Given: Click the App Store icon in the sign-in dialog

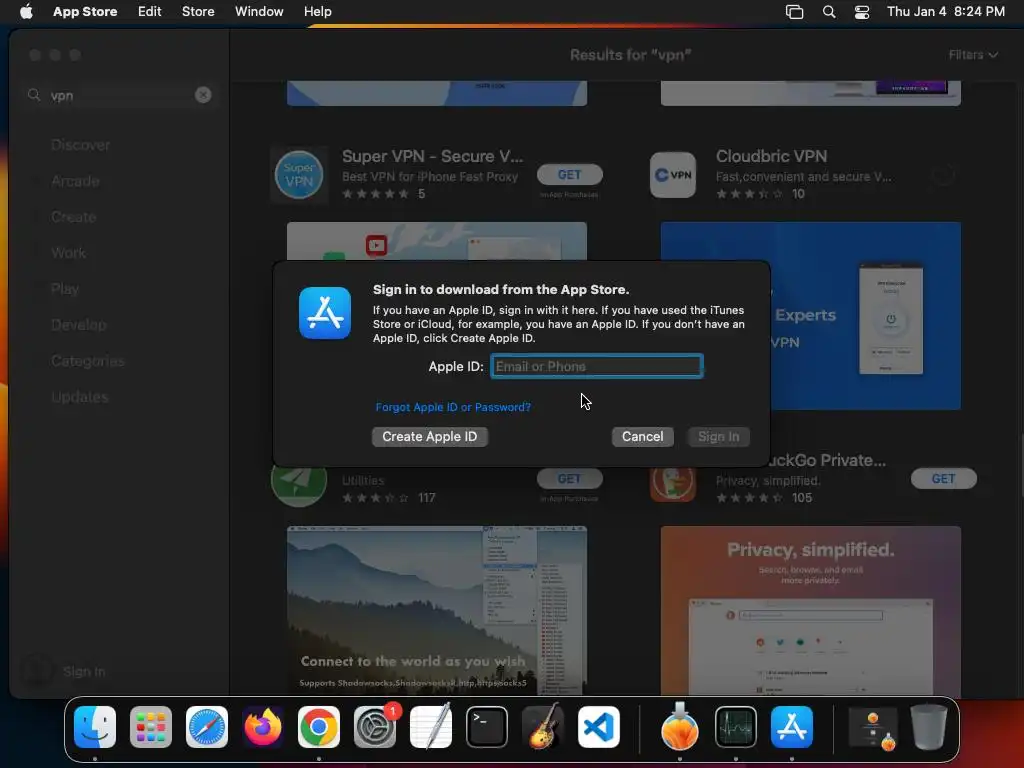Looking at the screenshot, I should [x=325, y=313].
